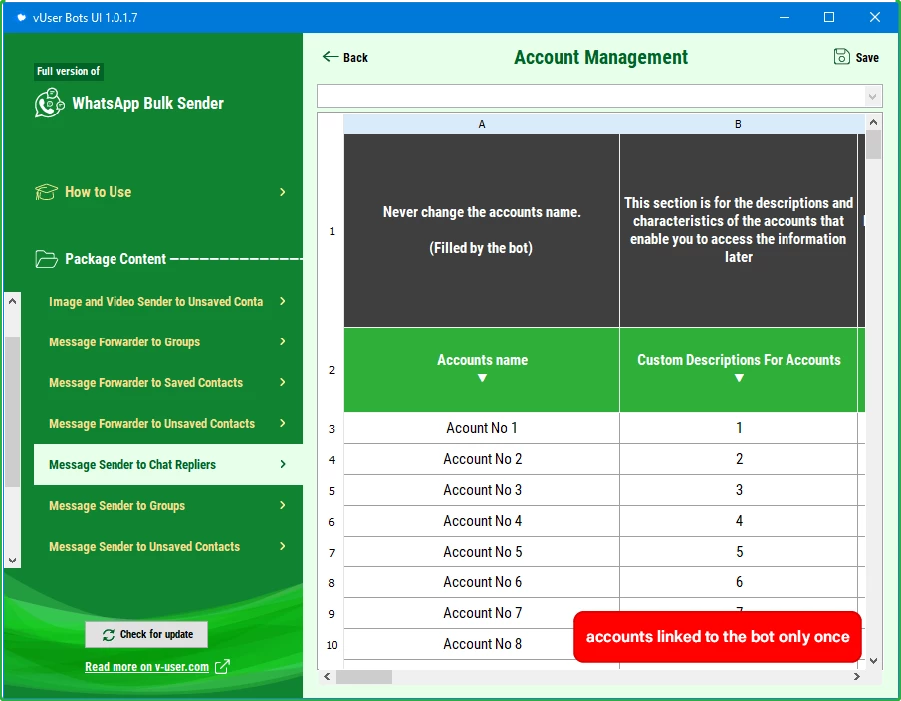Screen dimensions: 901x701
Task: Open the Read more on v-user.com link
Action: click(147, 667)
